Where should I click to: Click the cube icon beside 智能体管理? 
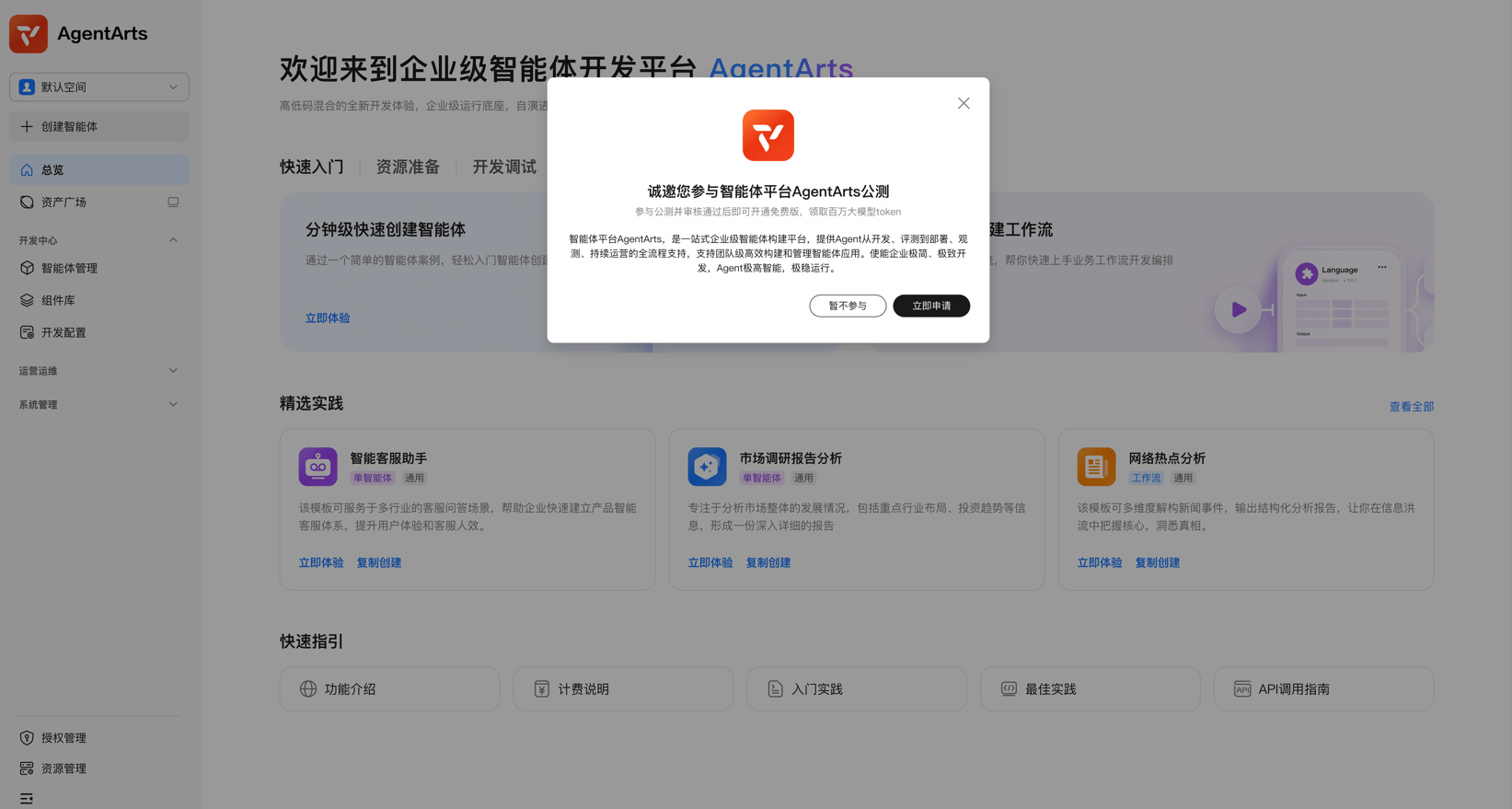[x=27, y=269]
